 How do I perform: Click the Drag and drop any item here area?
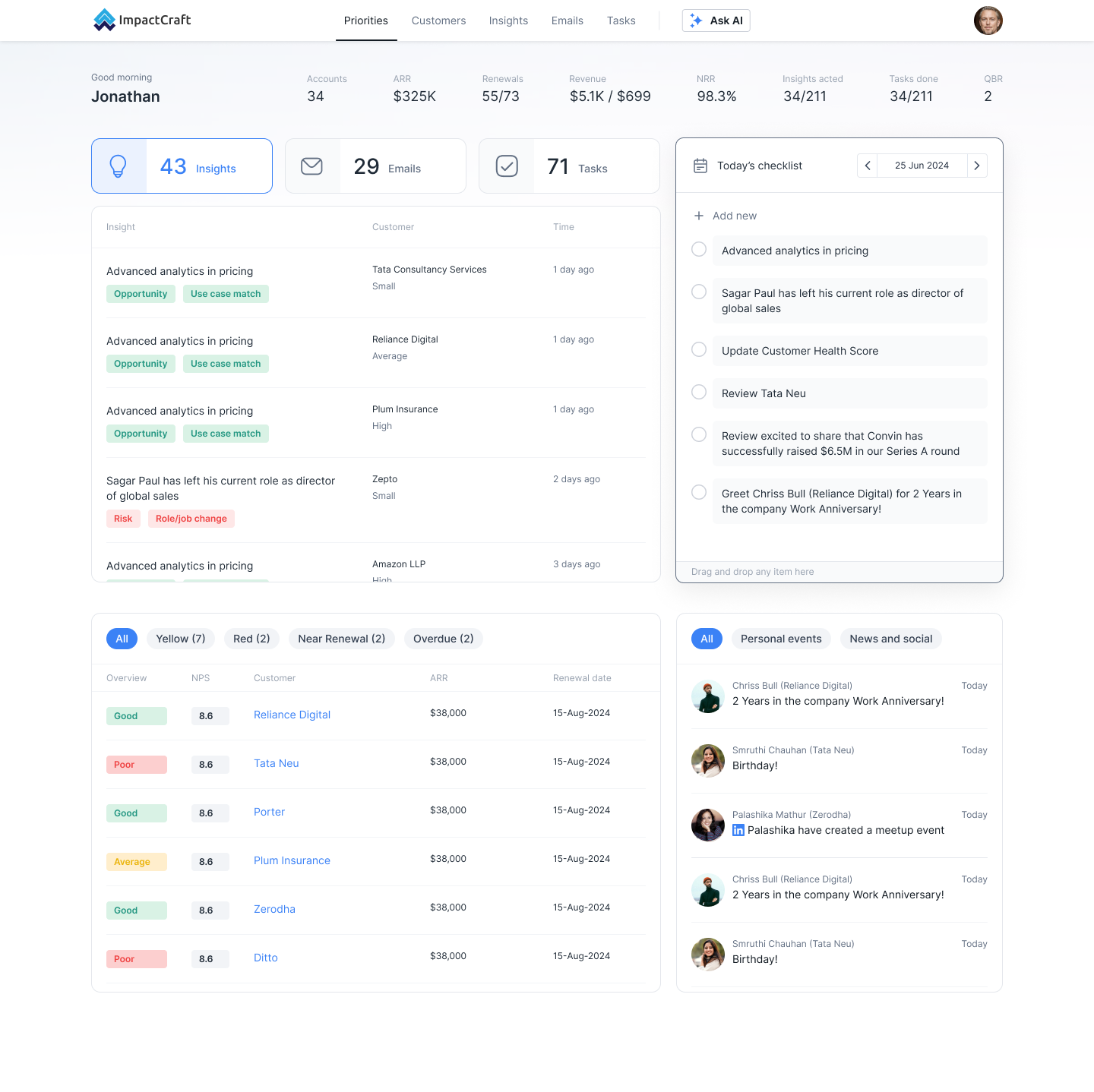(839, 572)
